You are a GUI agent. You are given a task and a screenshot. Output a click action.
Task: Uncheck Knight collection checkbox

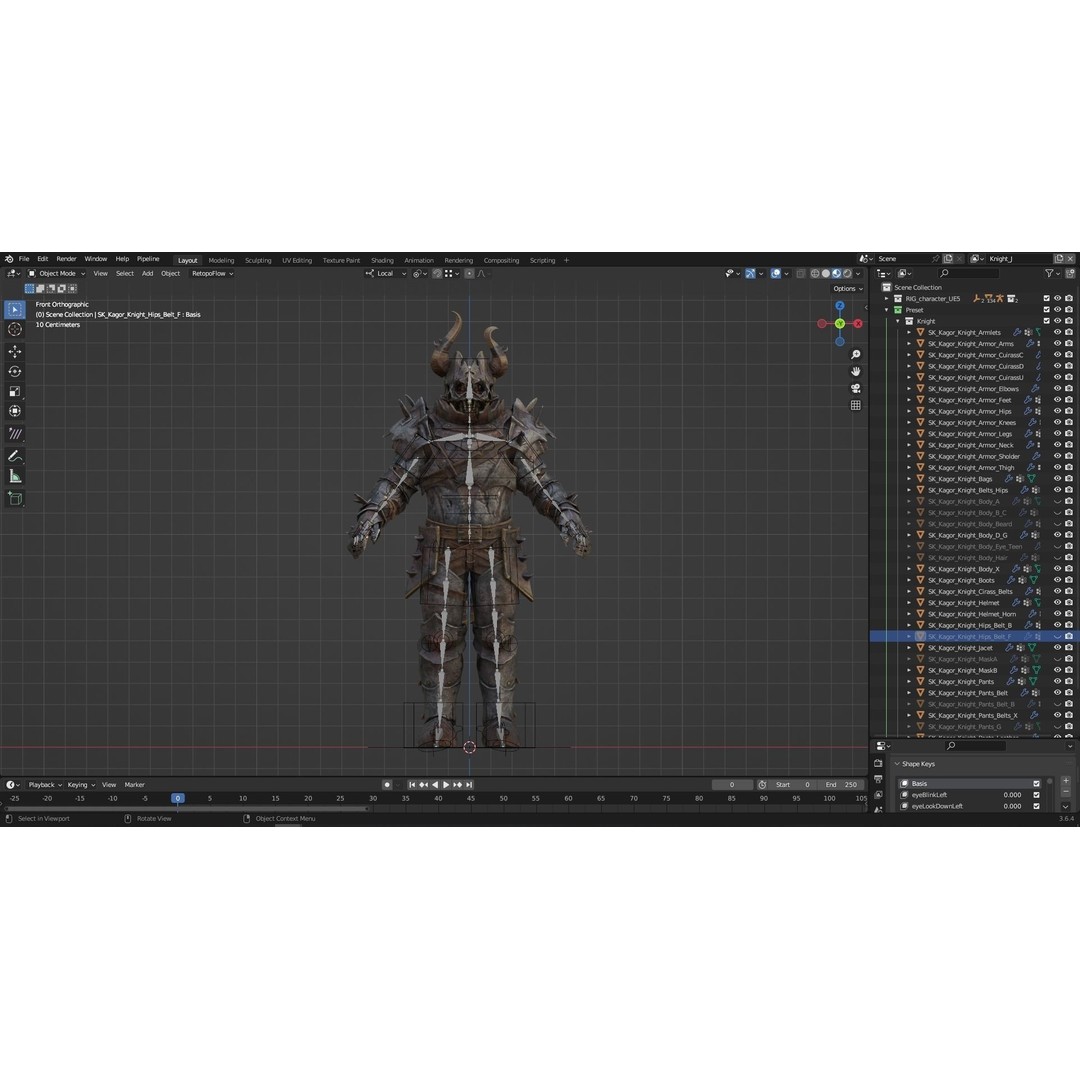coord(1046,321)
